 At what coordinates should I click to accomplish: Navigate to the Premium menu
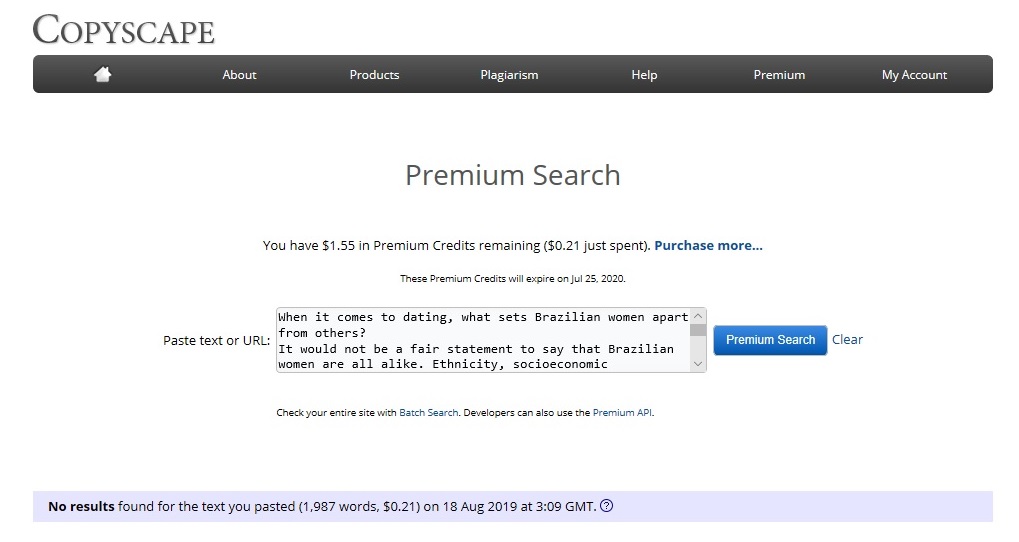coord(779,75)
